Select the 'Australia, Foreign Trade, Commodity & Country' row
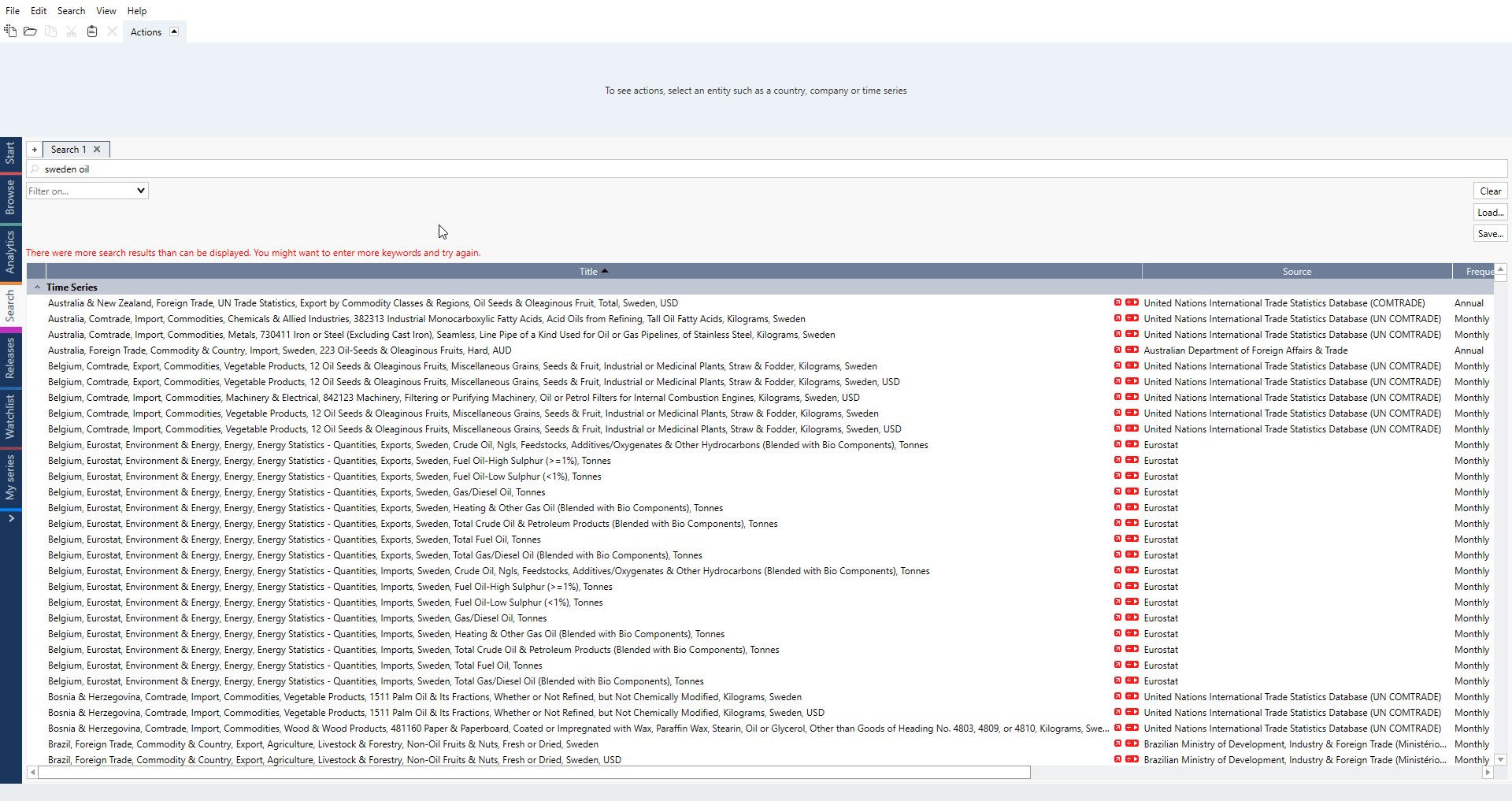The image size is (1512, 801). click(760, 350)
